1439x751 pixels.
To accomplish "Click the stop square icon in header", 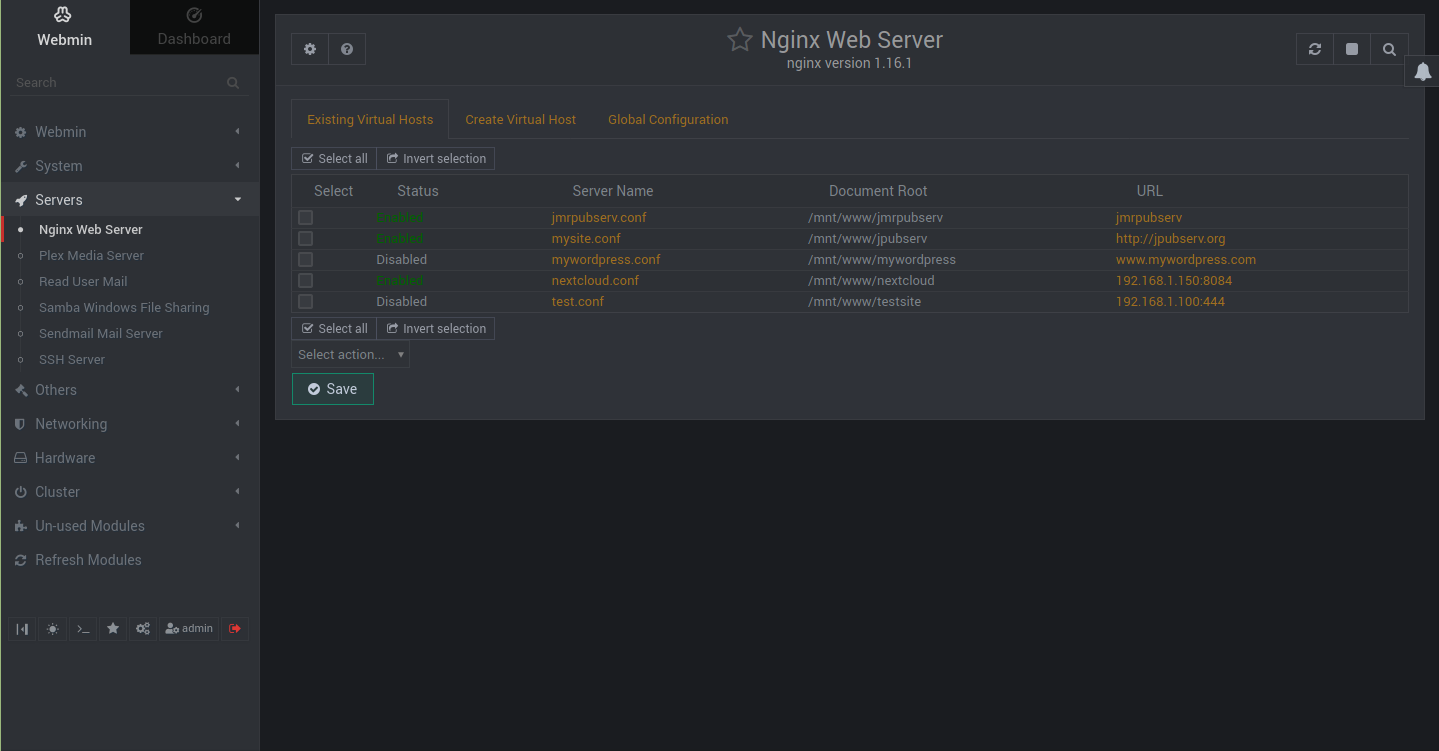I will 1352,49.
